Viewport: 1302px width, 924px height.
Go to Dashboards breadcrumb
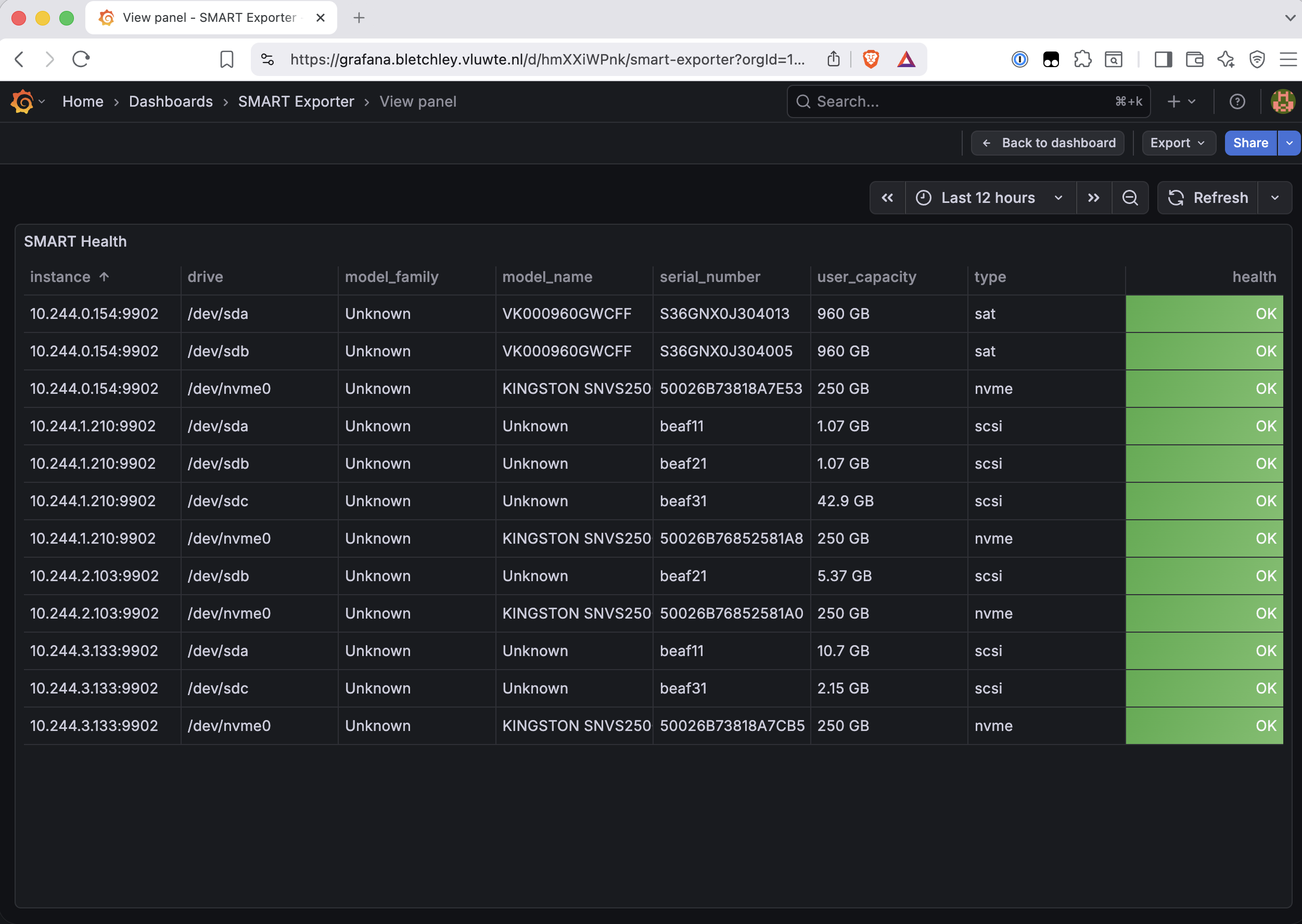[171, 101]
